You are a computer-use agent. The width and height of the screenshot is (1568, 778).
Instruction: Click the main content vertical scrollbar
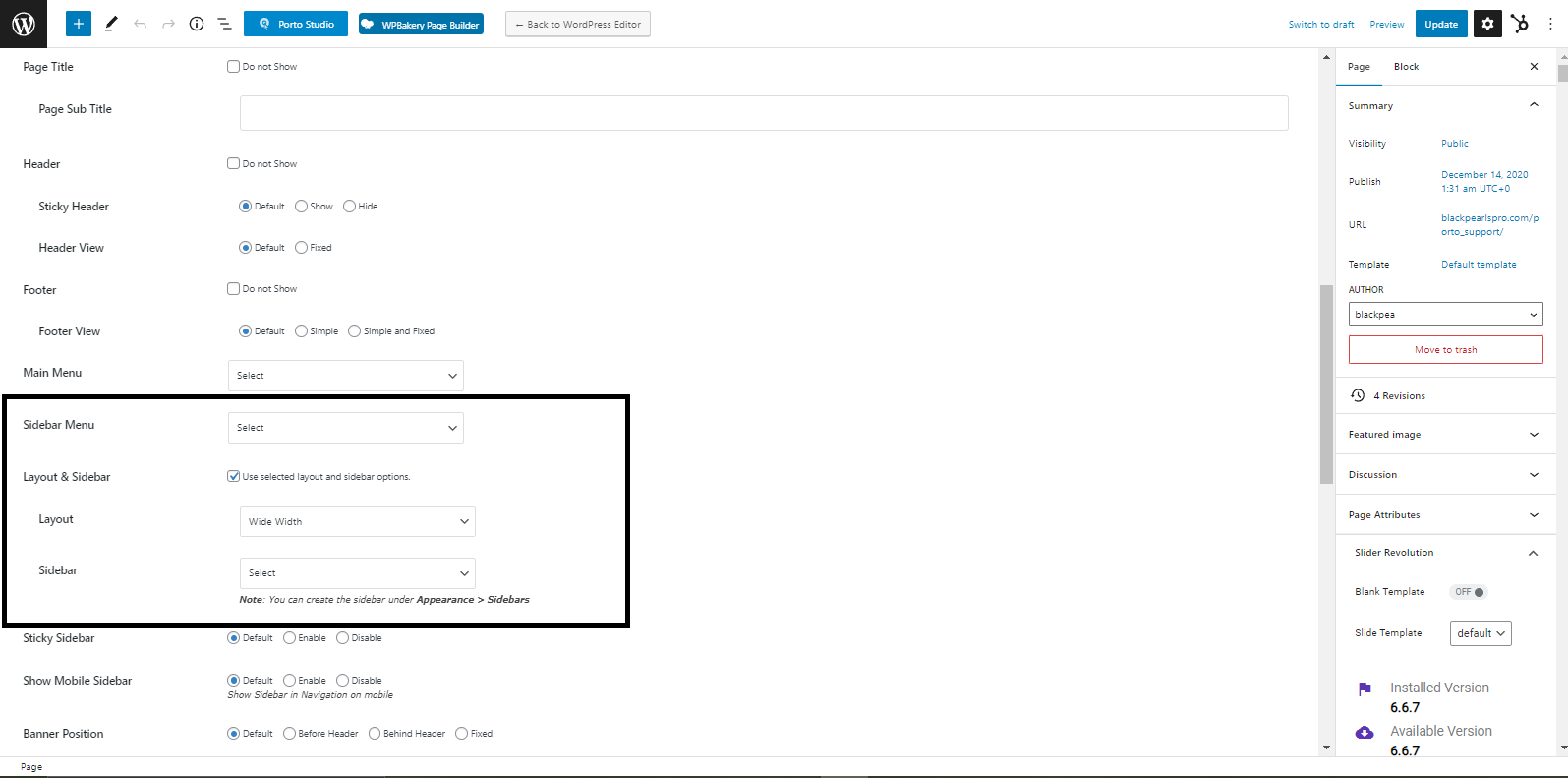point(1326,384)
